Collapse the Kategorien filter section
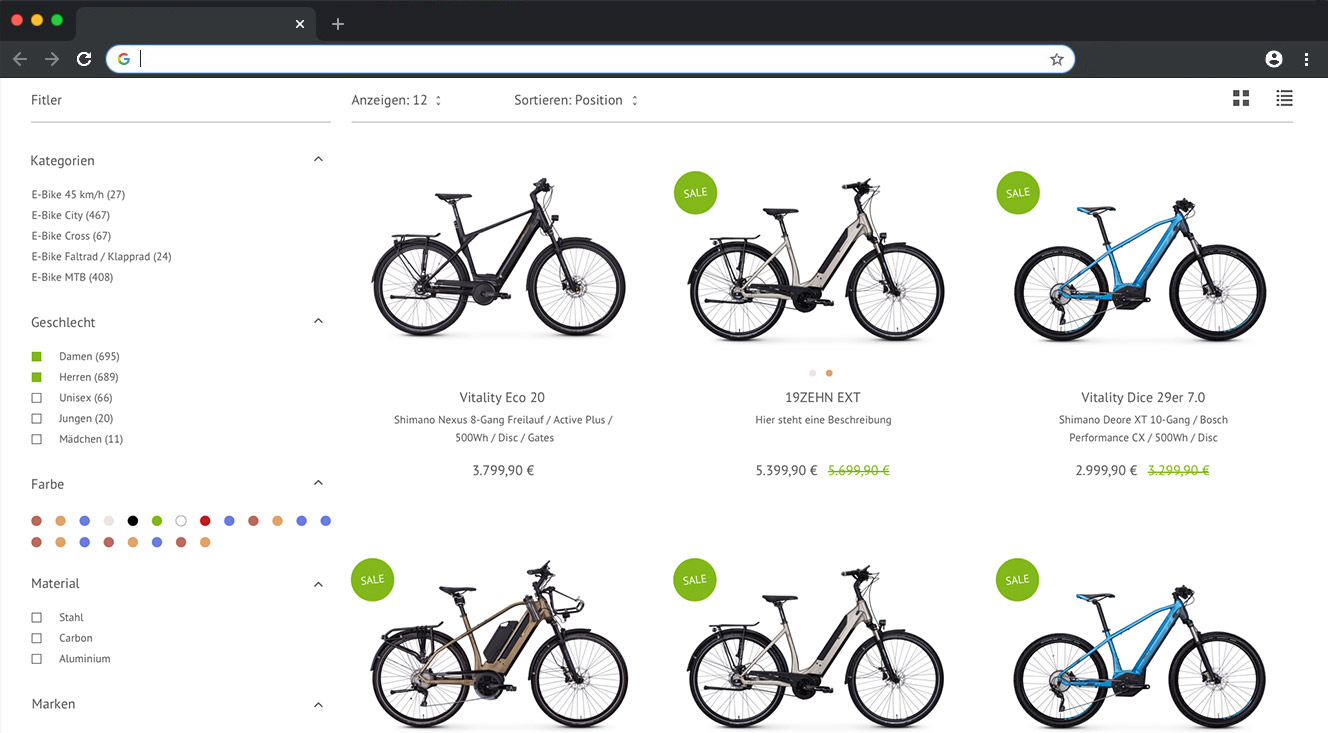 318,160
